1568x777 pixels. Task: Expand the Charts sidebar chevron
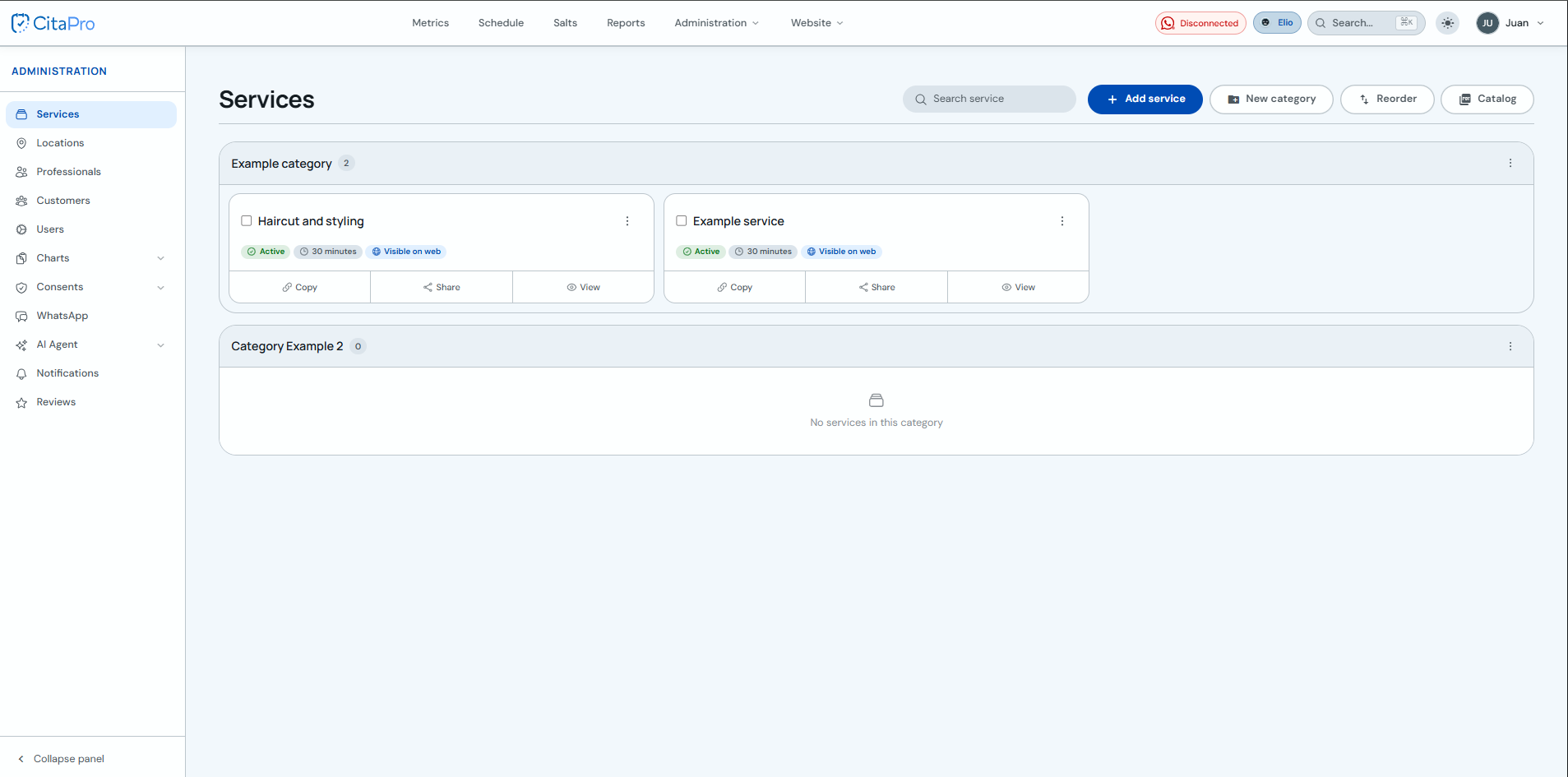pos(160,258)
